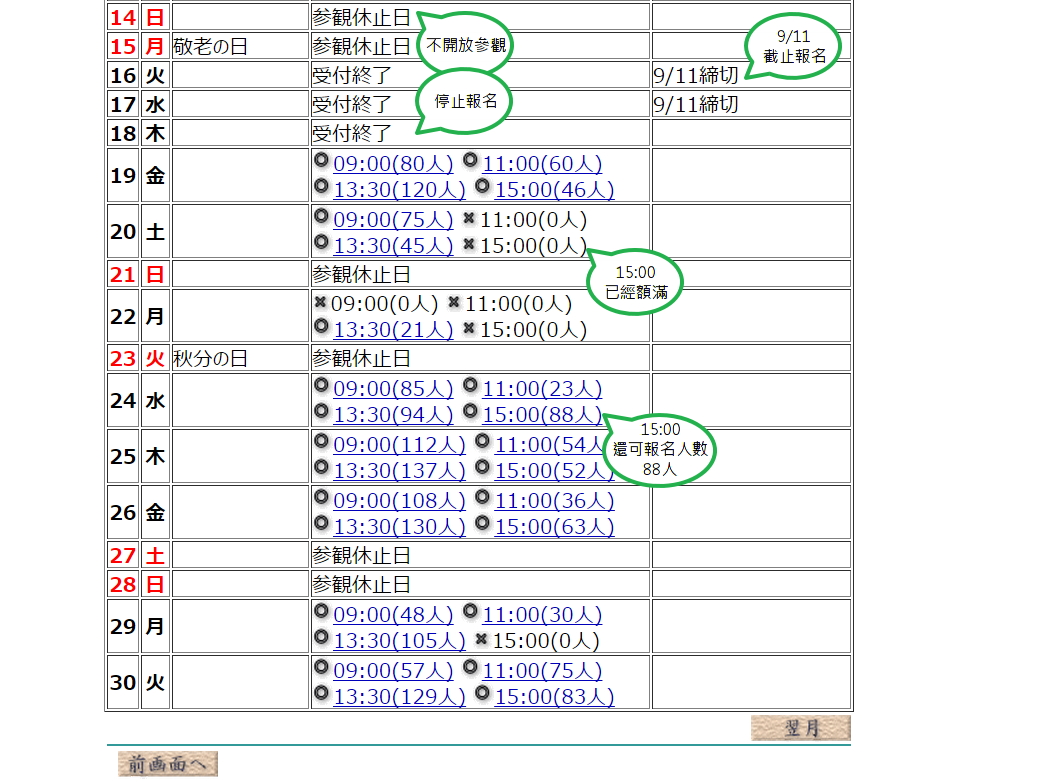
Task: Click 15:00(83人) on the 30th
Action: 554,697
